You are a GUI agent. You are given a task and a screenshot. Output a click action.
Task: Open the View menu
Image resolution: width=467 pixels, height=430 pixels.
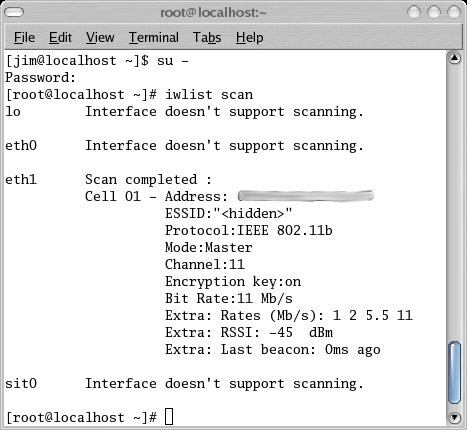point(100,37)
